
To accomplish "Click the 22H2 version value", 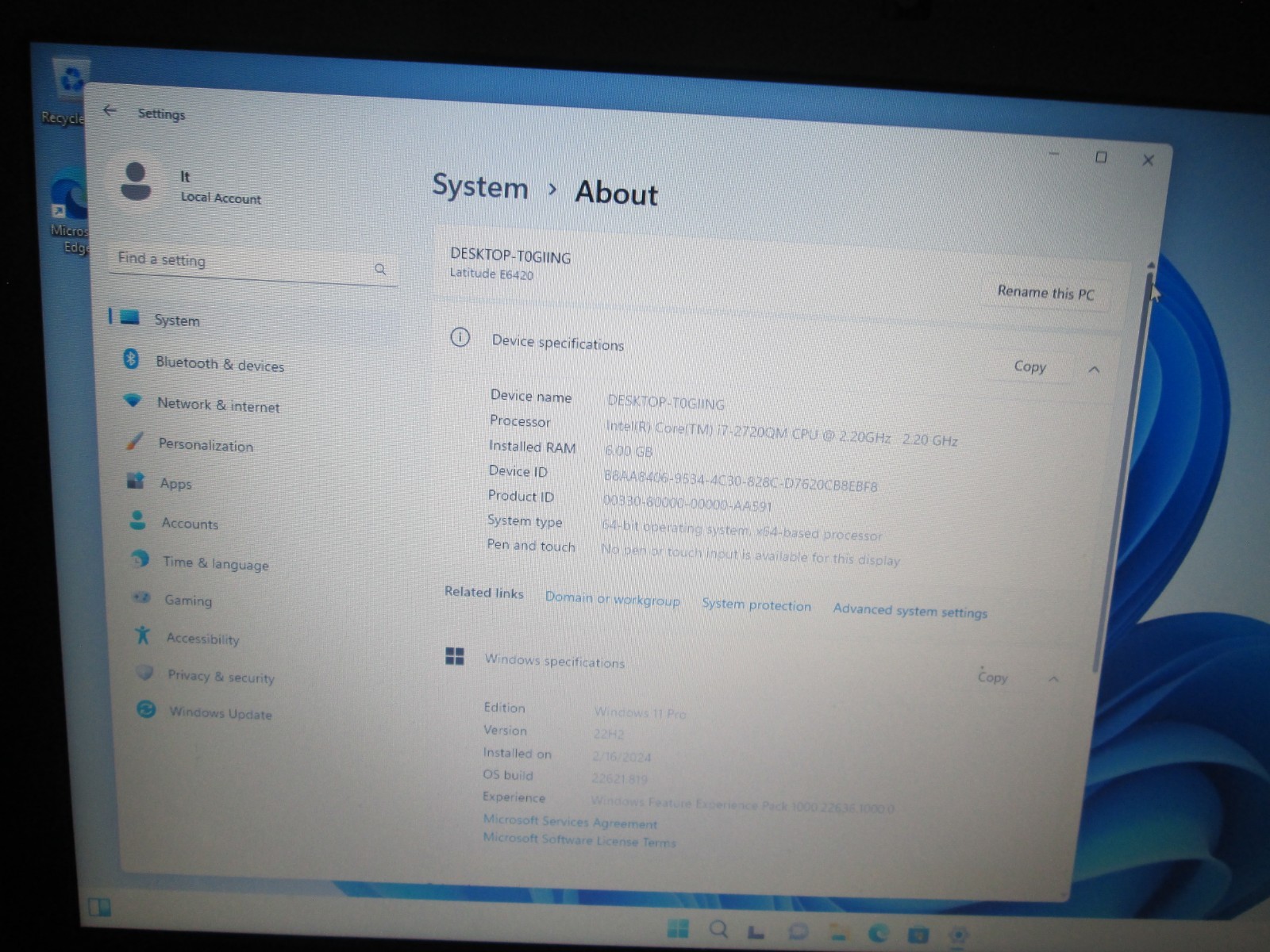I will pos(609,734).
